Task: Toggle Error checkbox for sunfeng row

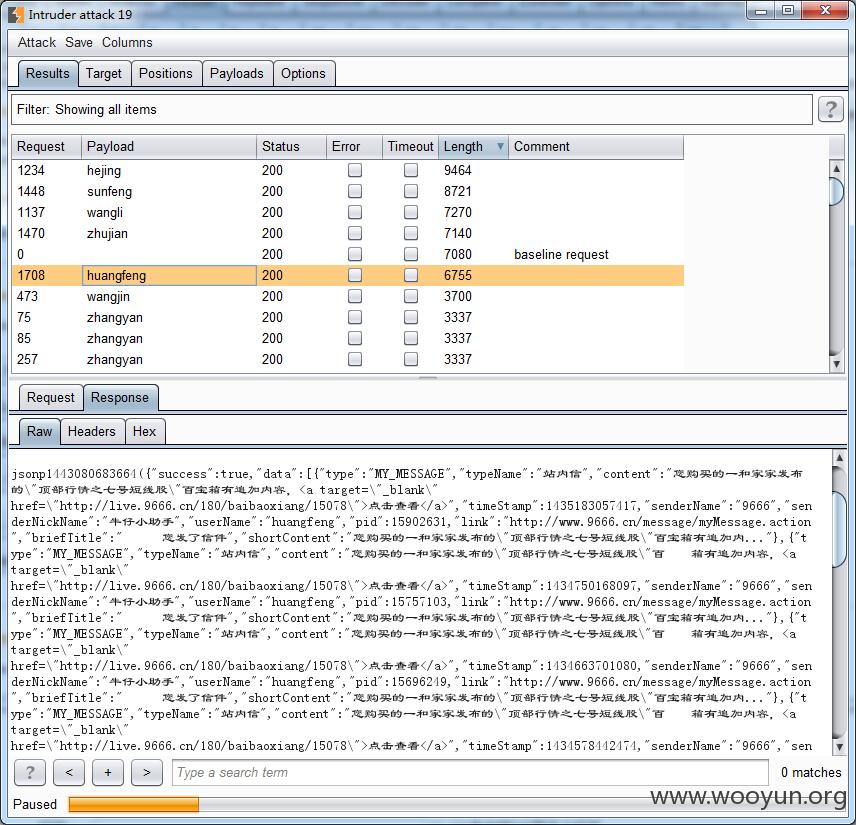Action: (x=355, y=191)
